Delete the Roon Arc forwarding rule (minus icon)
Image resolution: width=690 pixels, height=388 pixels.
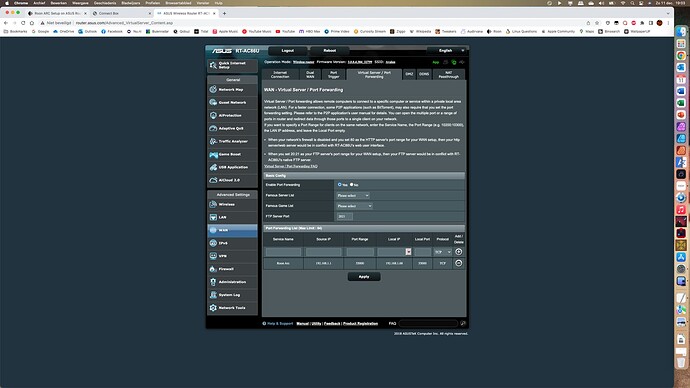point(459,263)
